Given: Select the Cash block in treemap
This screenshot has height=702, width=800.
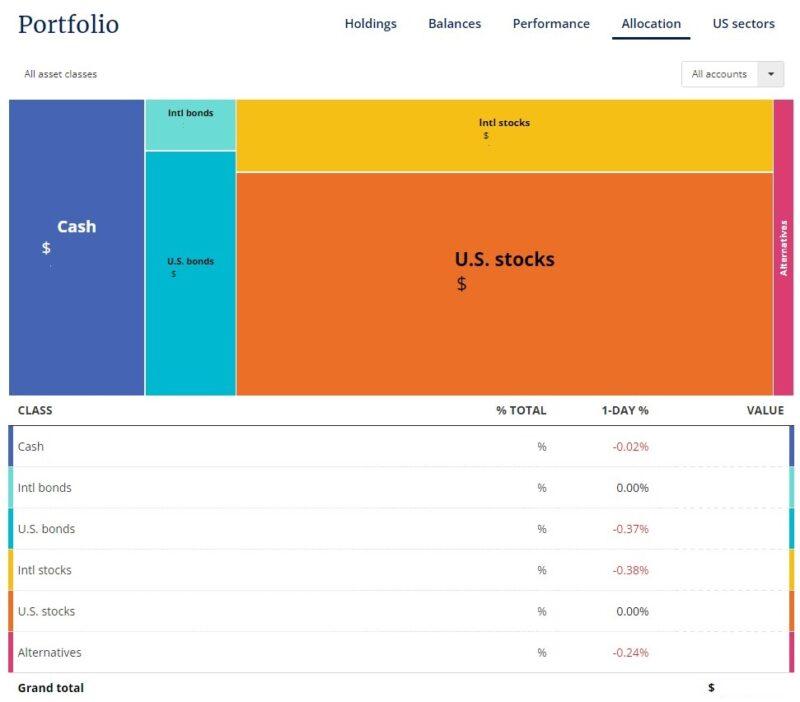Looking at the screenshot, I should (x=76, y=247).
